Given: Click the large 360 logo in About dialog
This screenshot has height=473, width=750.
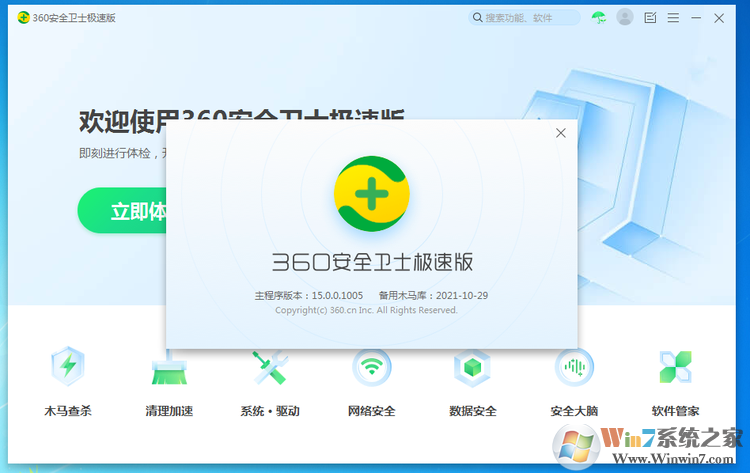Looking at the screenshot, I should point(372,194).
